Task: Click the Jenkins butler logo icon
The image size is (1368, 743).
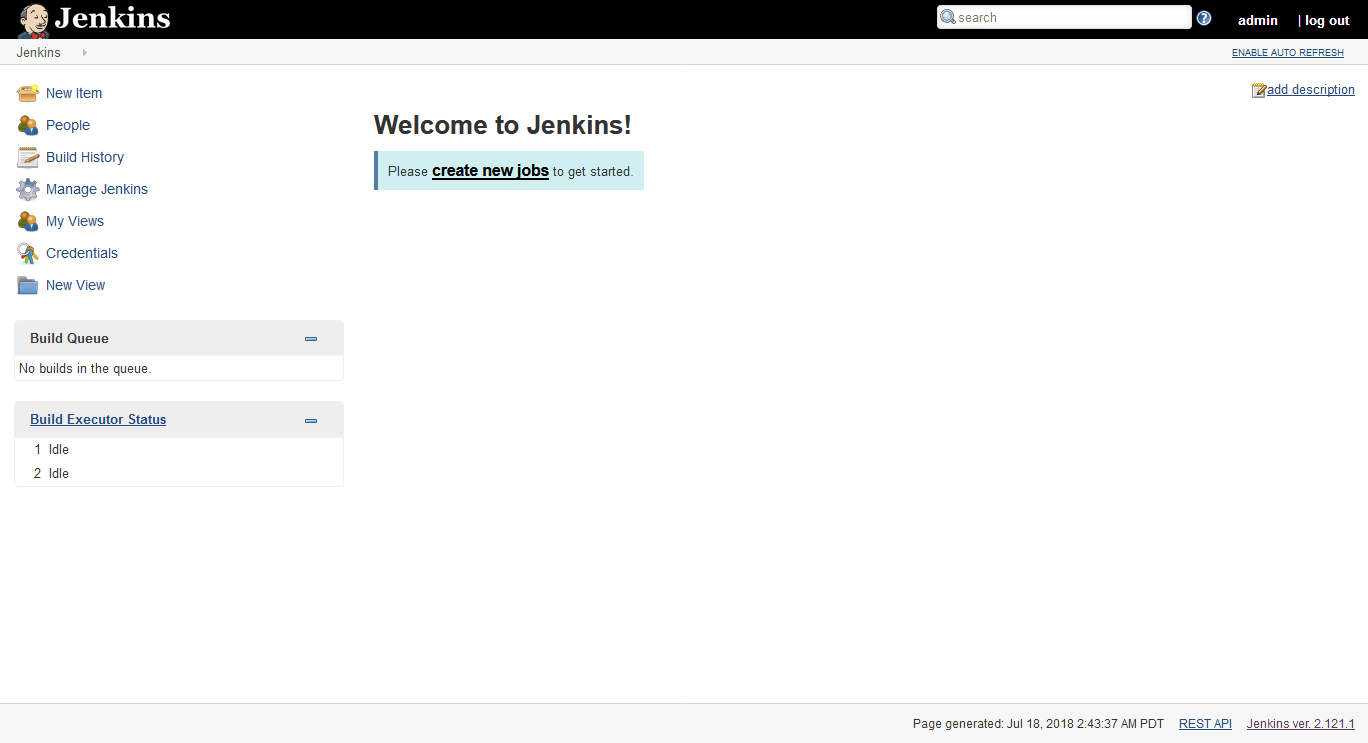Action: click(33, 19)
